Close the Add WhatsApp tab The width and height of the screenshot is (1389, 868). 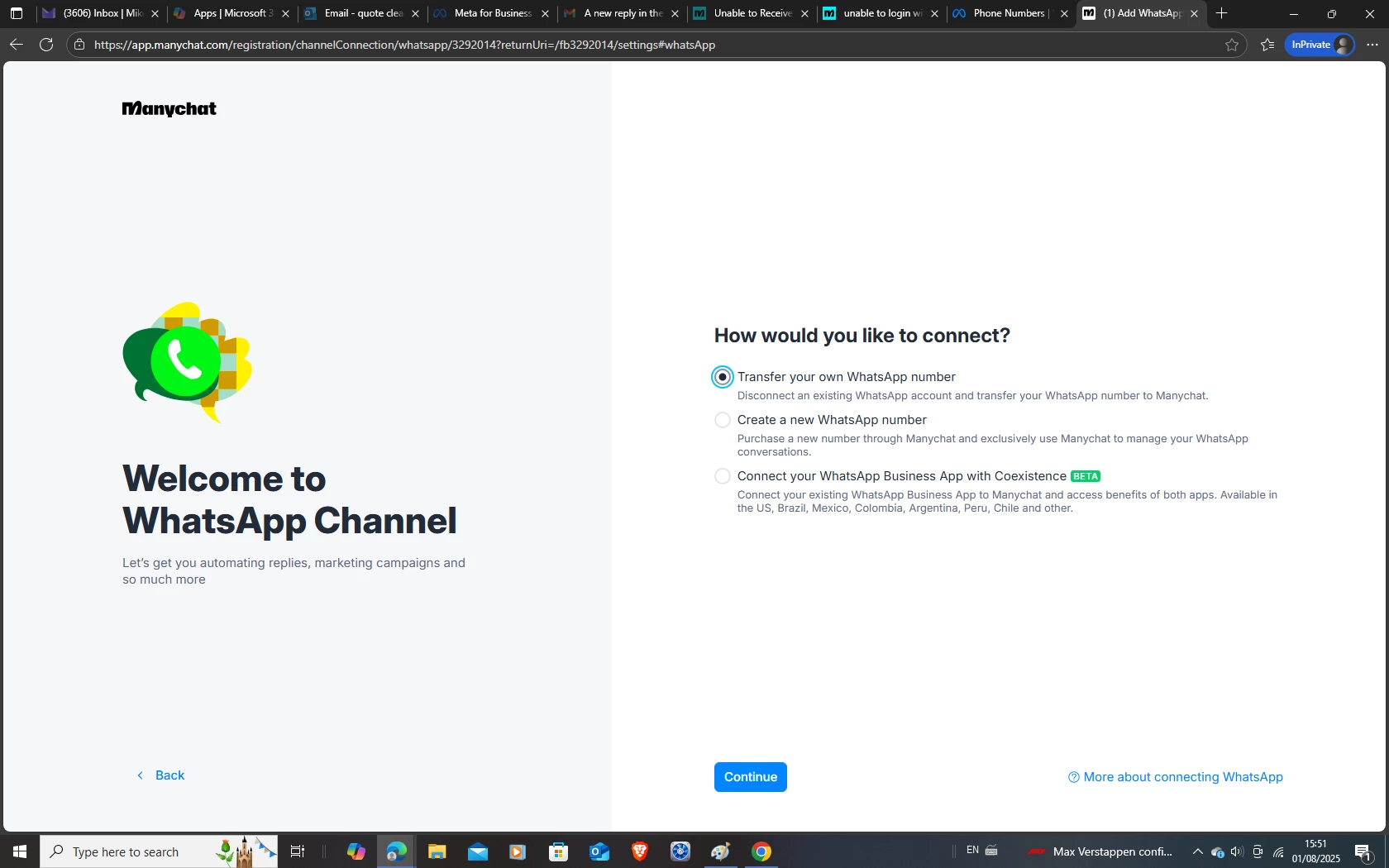1194,14
